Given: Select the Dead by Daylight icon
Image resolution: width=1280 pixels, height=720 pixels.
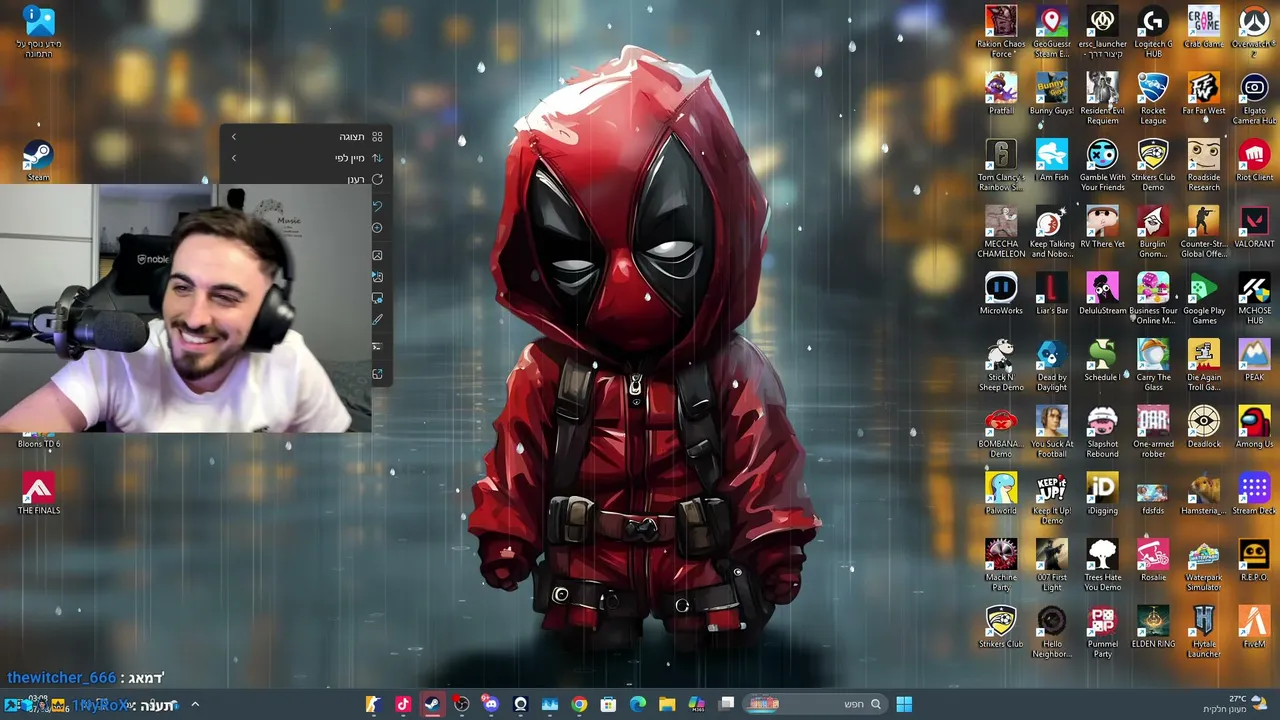Looking at the screenshot, I should (x=1051, y=365).
